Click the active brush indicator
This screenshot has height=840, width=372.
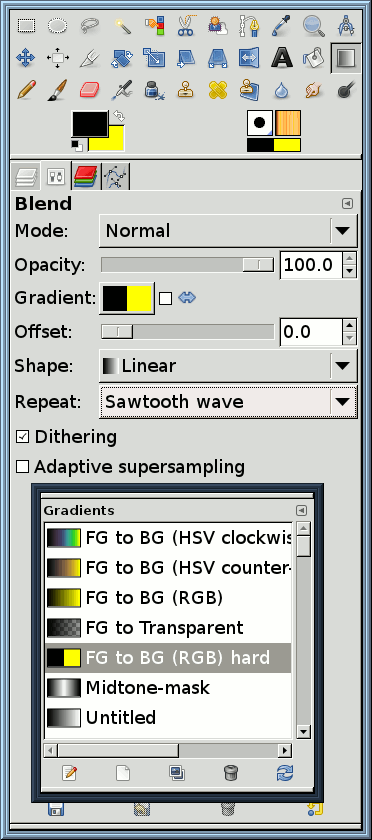click(260, 123)
